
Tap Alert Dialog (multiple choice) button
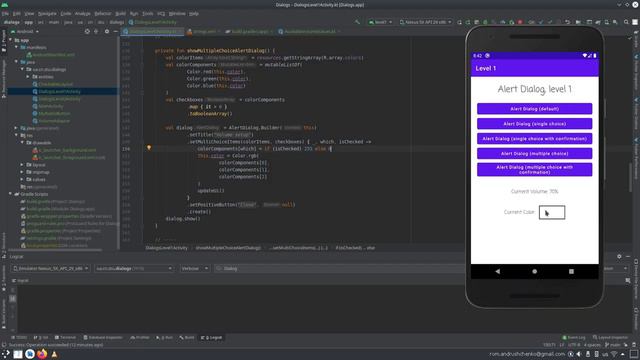[534, 153]
